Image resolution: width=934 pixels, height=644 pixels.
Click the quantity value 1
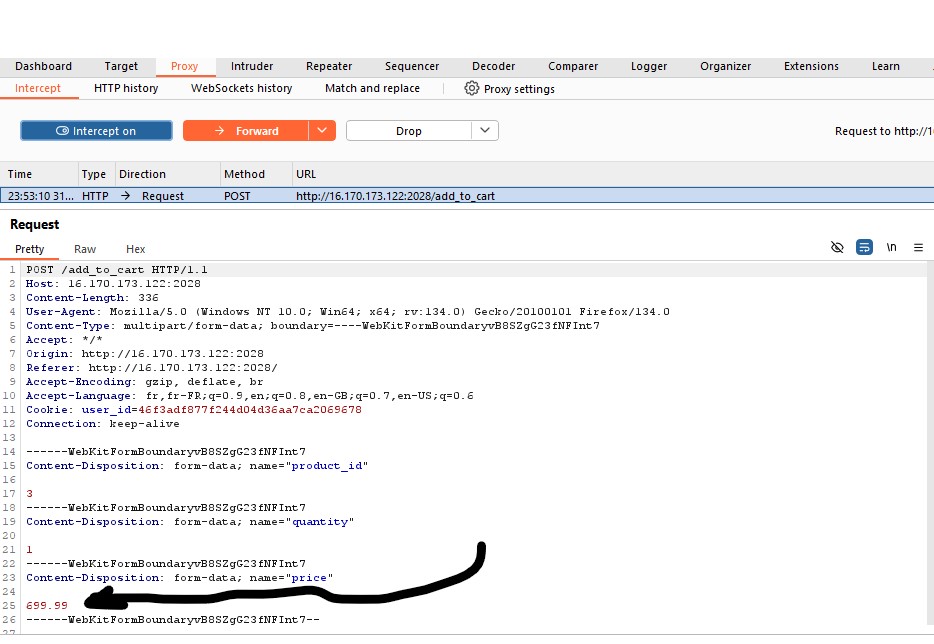tap(29, 549)
